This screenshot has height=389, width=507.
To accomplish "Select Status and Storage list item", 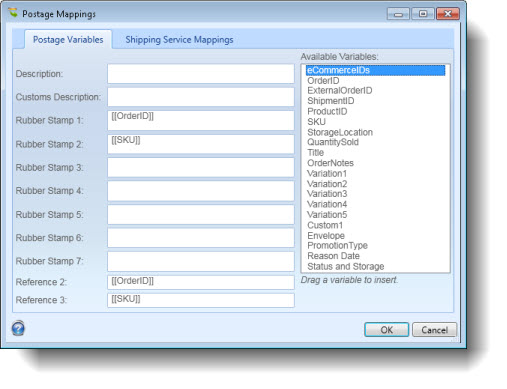I will pos(346,266).
